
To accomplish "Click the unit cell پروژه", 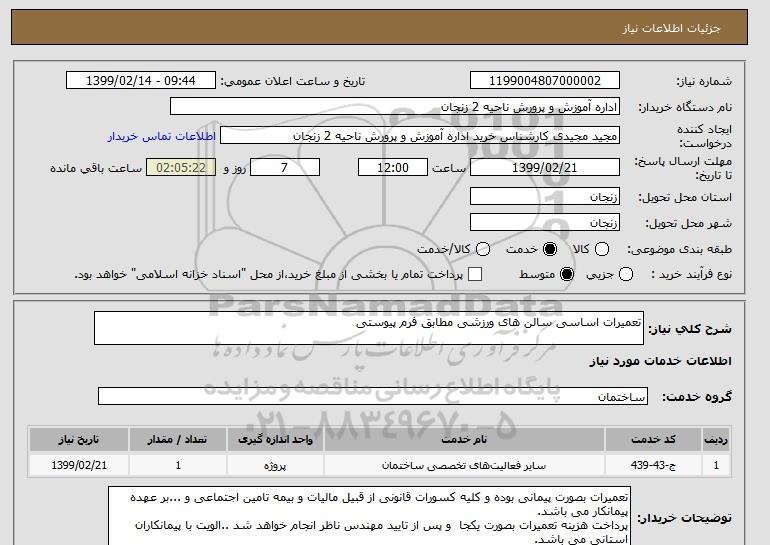I will click(275, 465).
